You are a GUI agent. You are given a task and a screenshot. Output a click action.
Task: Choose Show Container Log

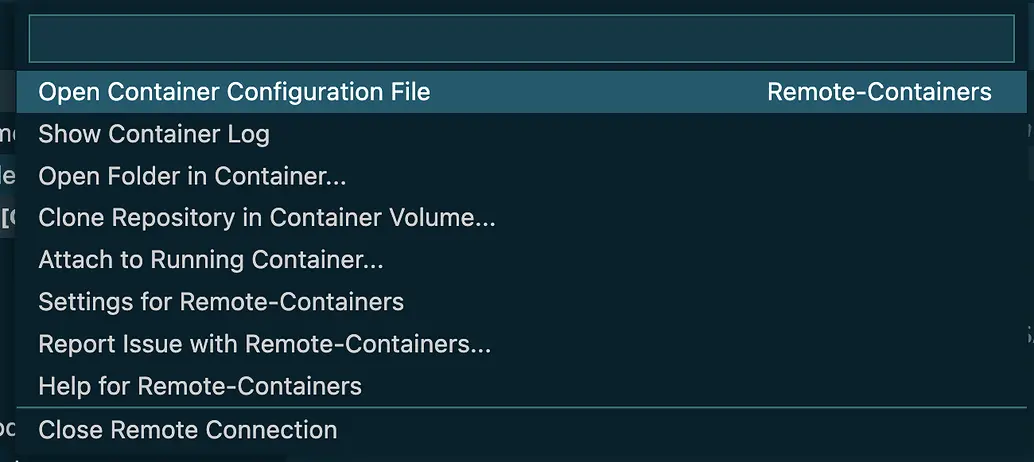coord(521,134)
